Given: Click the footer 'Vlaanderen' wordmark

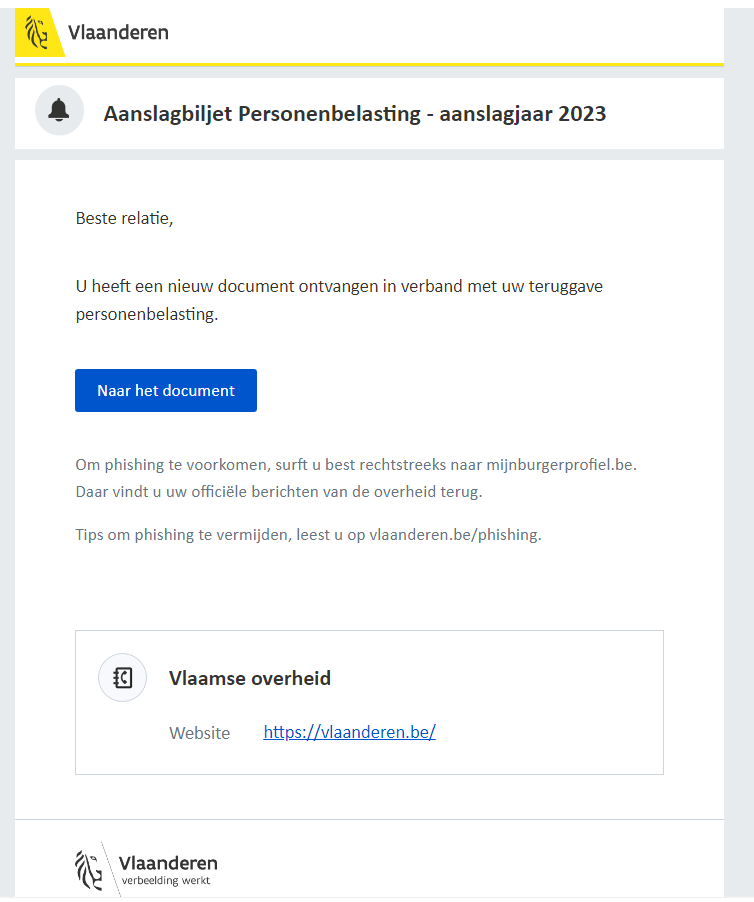Looking at the screenshot, I should click(168, 863).
